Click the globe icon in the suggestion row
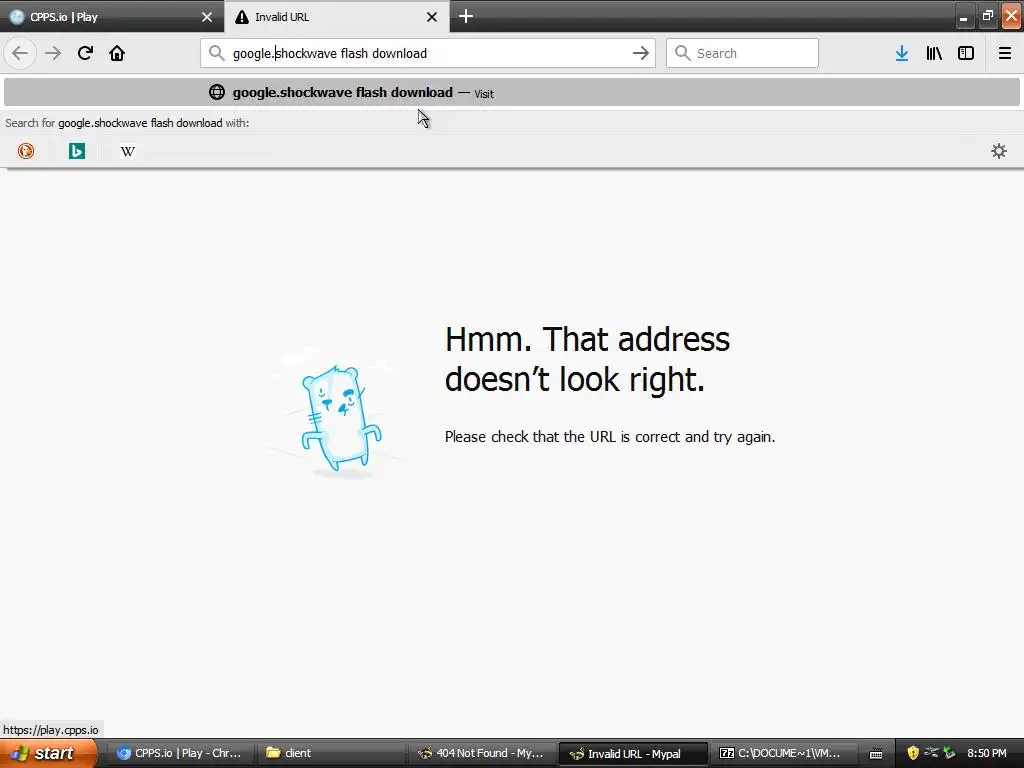This screenshot has height=768, width=1024. (x=217, y=92)
